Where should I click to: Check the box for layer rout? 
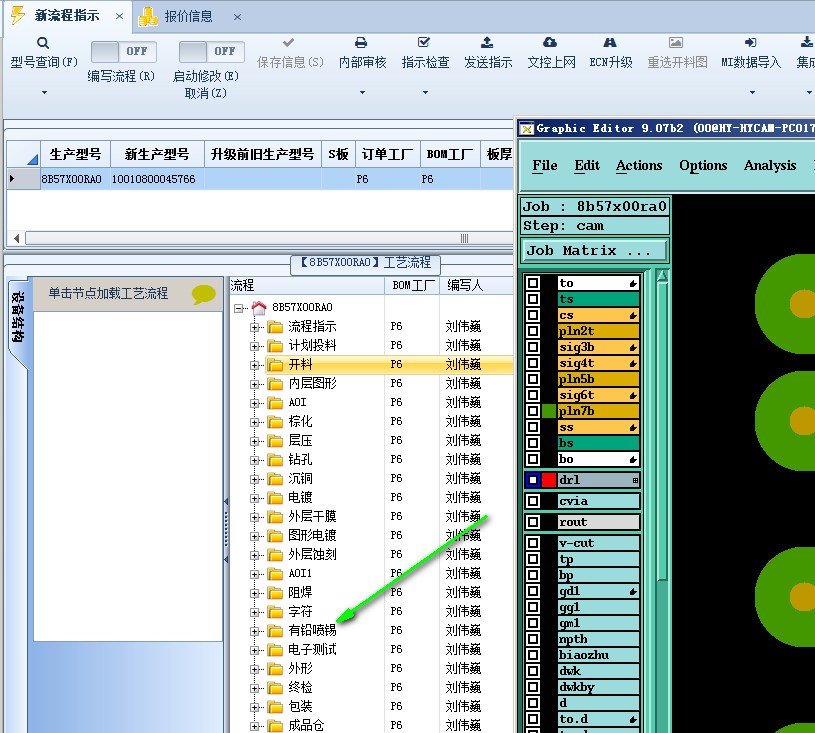(533, 522)
